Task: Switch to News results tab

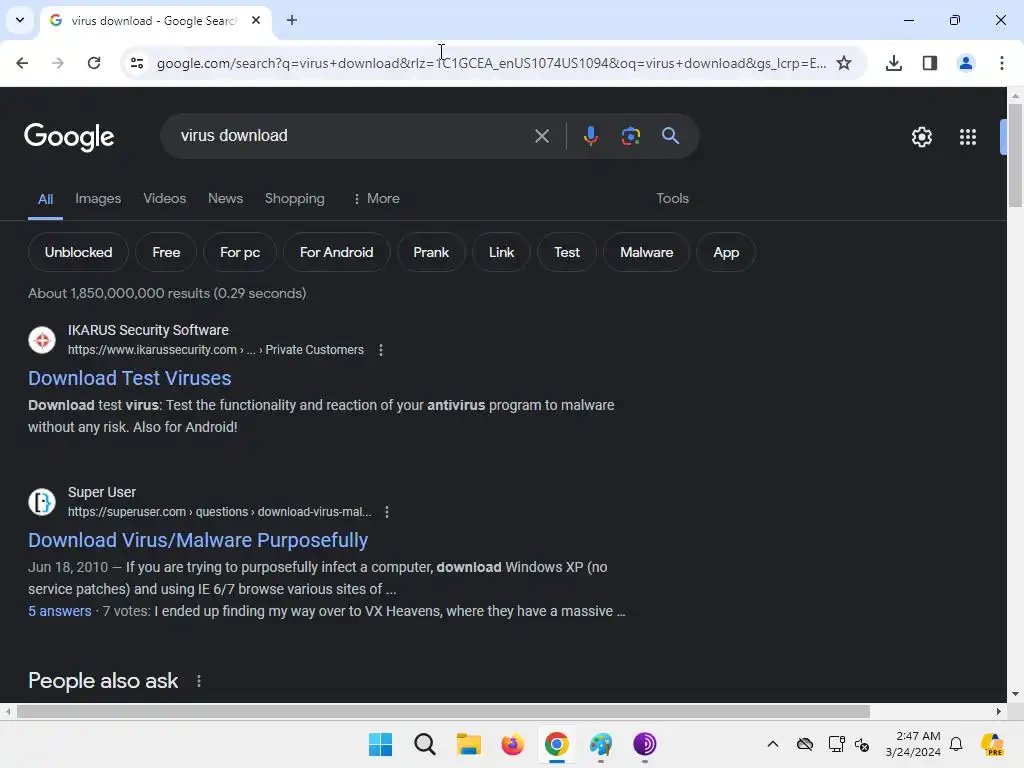Action: coord(225,199)
